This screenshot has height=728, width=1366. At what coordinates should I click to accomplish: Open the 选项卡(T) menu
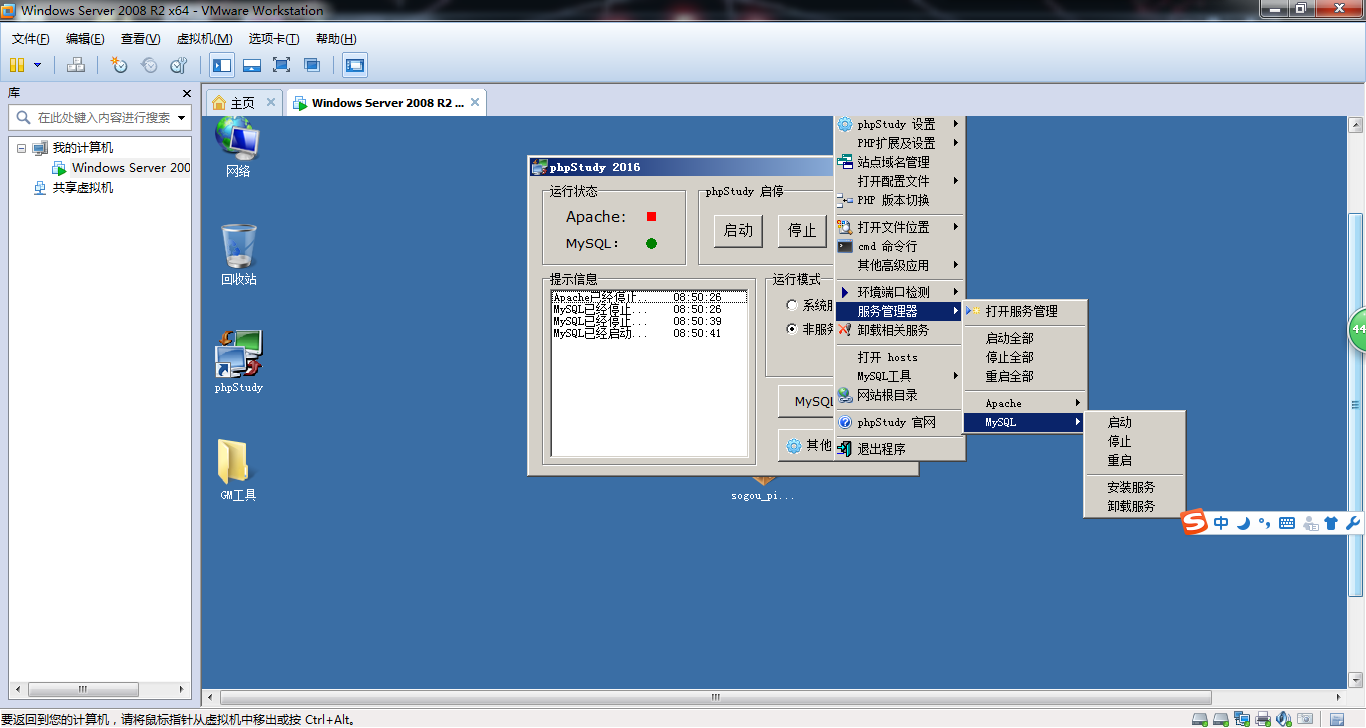click(274, 39)
